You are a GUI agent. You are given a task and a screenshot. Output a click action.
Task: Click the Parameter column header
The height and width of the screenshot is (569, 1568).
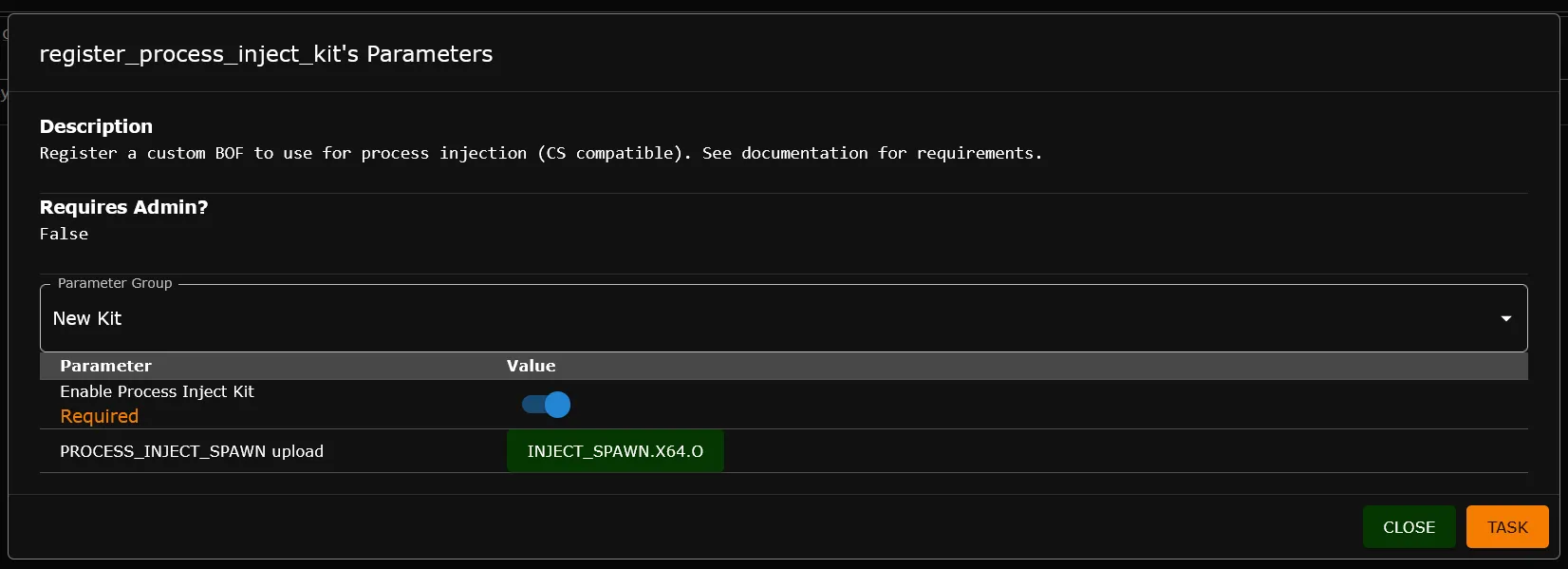coord(105,366)
